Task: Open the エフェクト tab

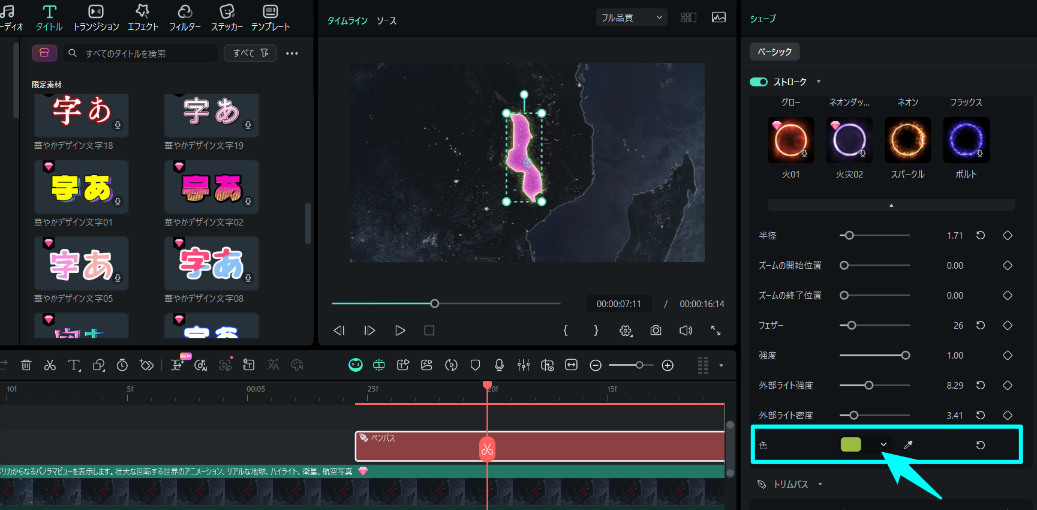Action: (142, 18)
